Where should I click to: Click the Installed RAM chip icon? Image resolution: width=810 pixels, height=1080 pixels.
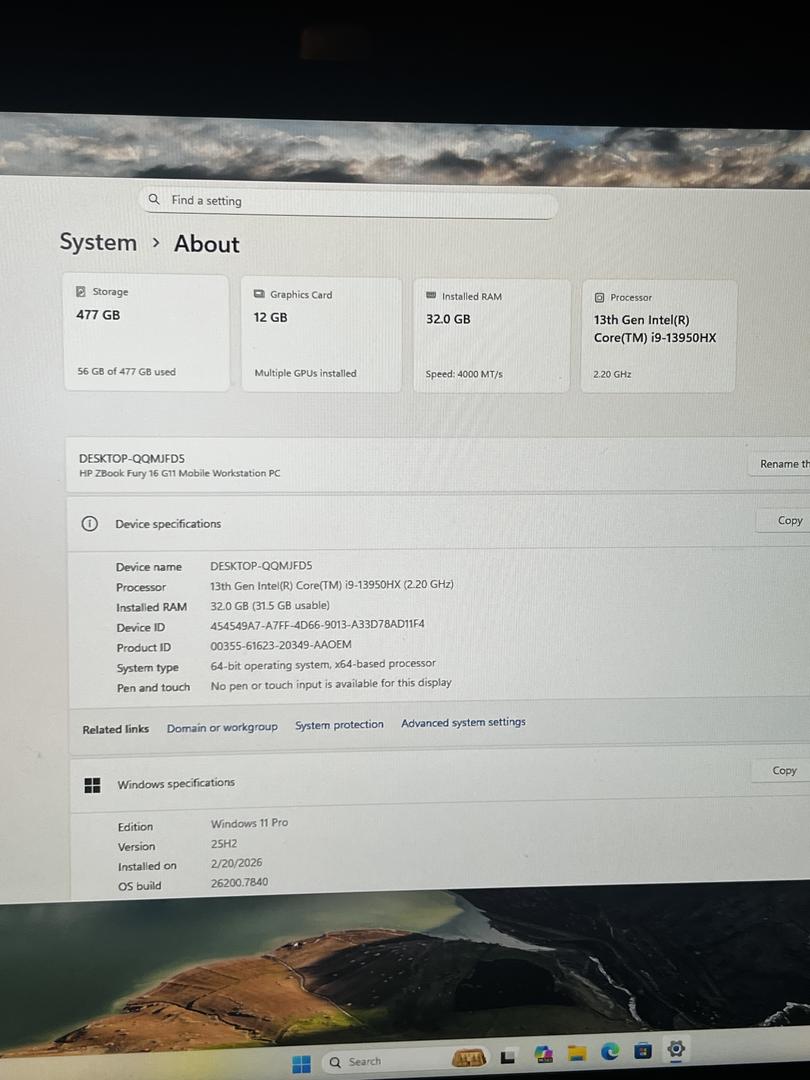point(431,295)
